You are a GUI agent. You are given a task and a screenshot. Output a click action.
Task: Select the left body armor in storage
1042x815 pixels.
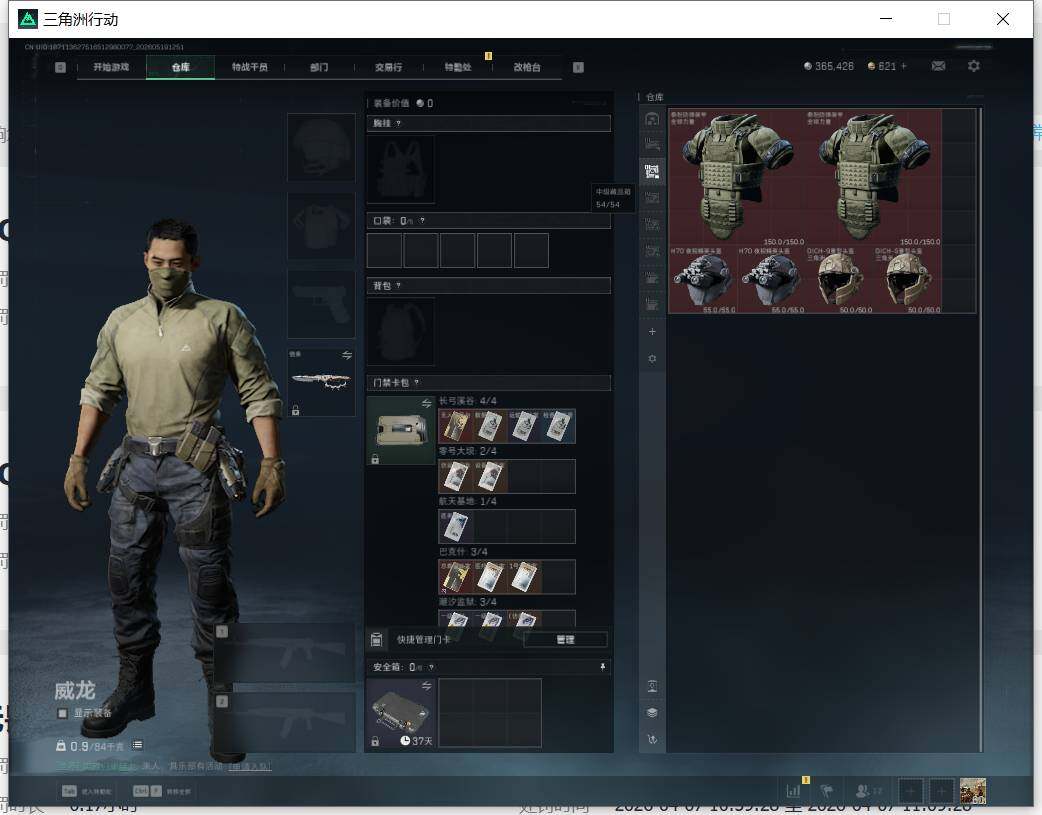point(737,177)
